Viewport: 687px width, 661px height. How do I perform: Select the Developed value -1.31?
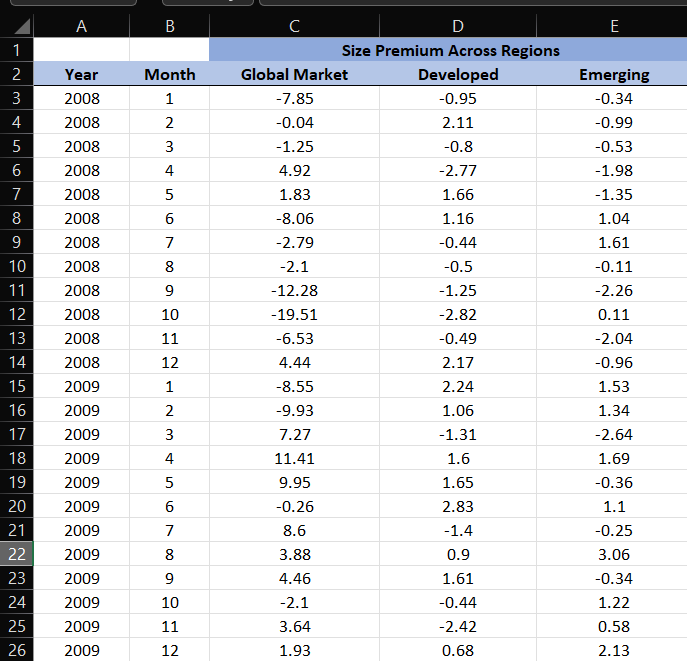[458, 435]
